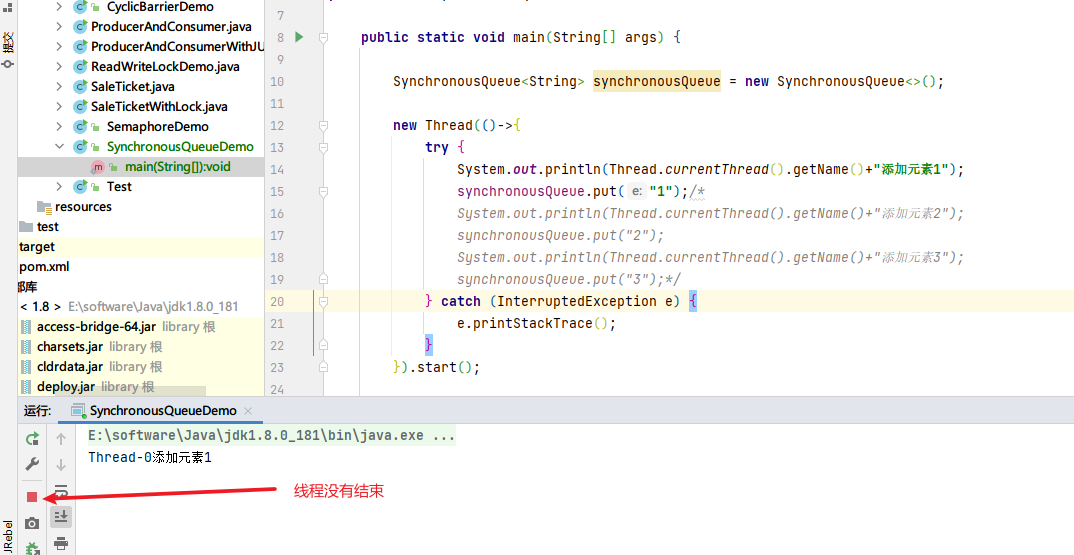
Task: Select charsets.jar library entry
Action: (69, 347)
